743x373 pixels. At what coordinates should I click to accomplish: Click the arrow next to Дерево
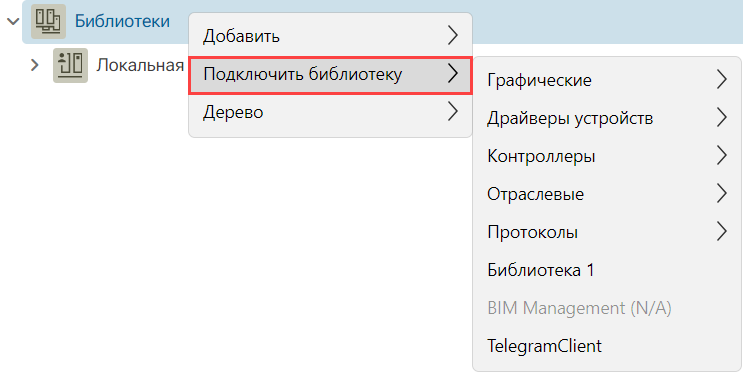click(453, 112)
